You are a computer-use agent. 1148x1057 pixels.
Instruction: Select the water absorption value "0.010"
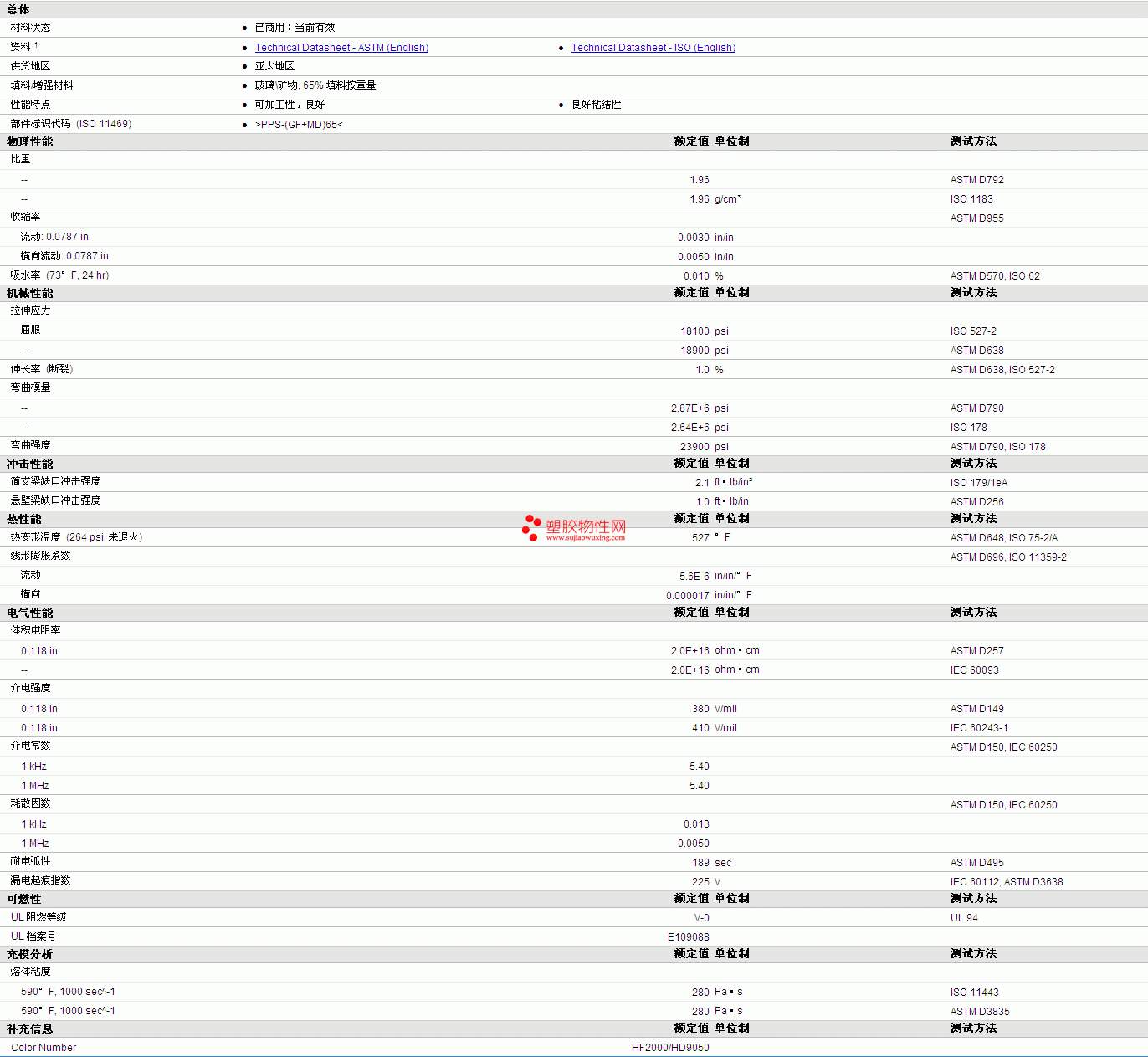tap(696, 276)
